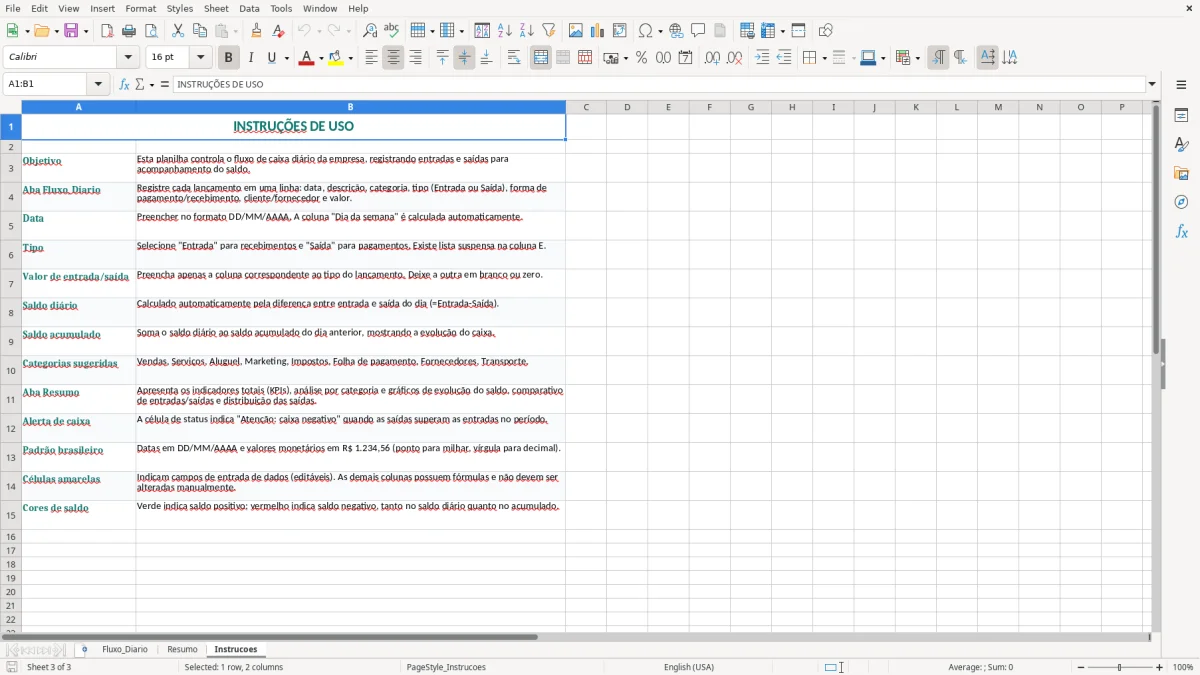Viewport: 1200px width, 675px height.
Task: Click the Save document icon
Action: (71, 31)
